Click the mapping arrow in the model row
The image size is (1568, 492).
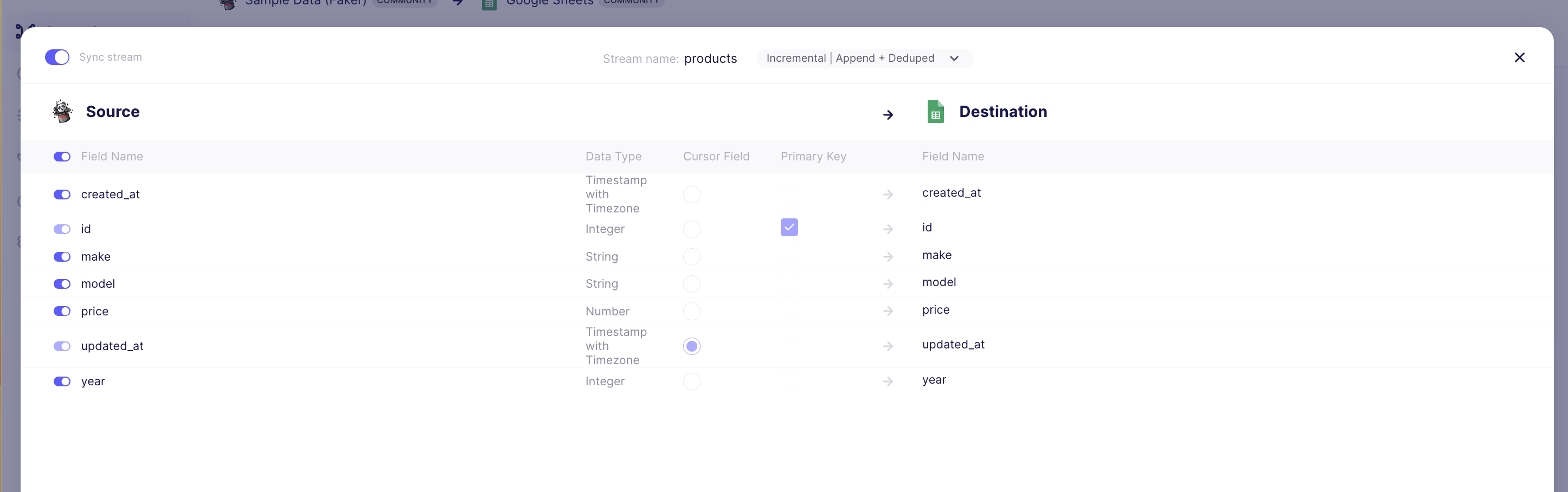click(x=888, y=284)
